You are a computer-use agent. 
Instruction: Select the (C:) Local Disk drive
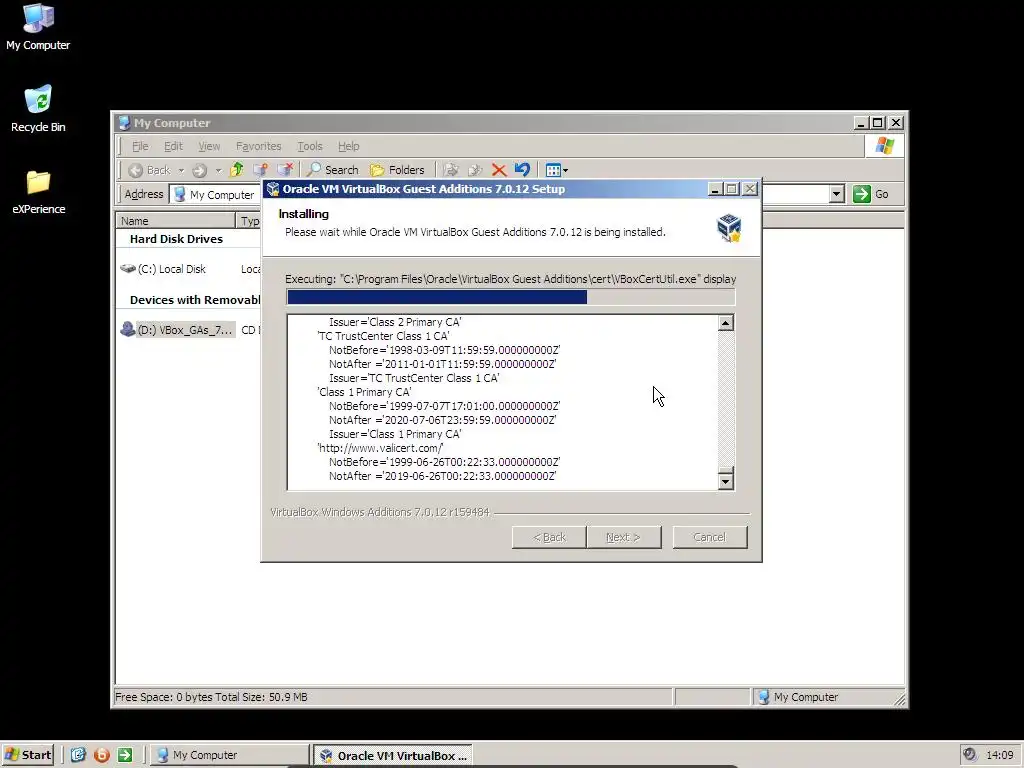click(163, 269)
